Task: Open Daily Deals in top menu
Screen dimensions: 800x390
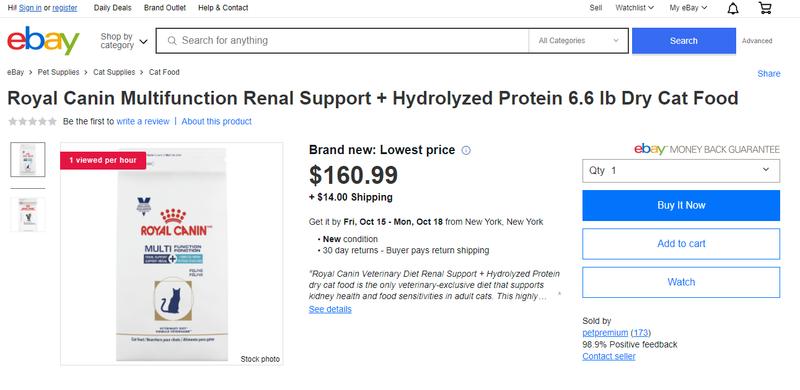Action: tap(113, 8)
